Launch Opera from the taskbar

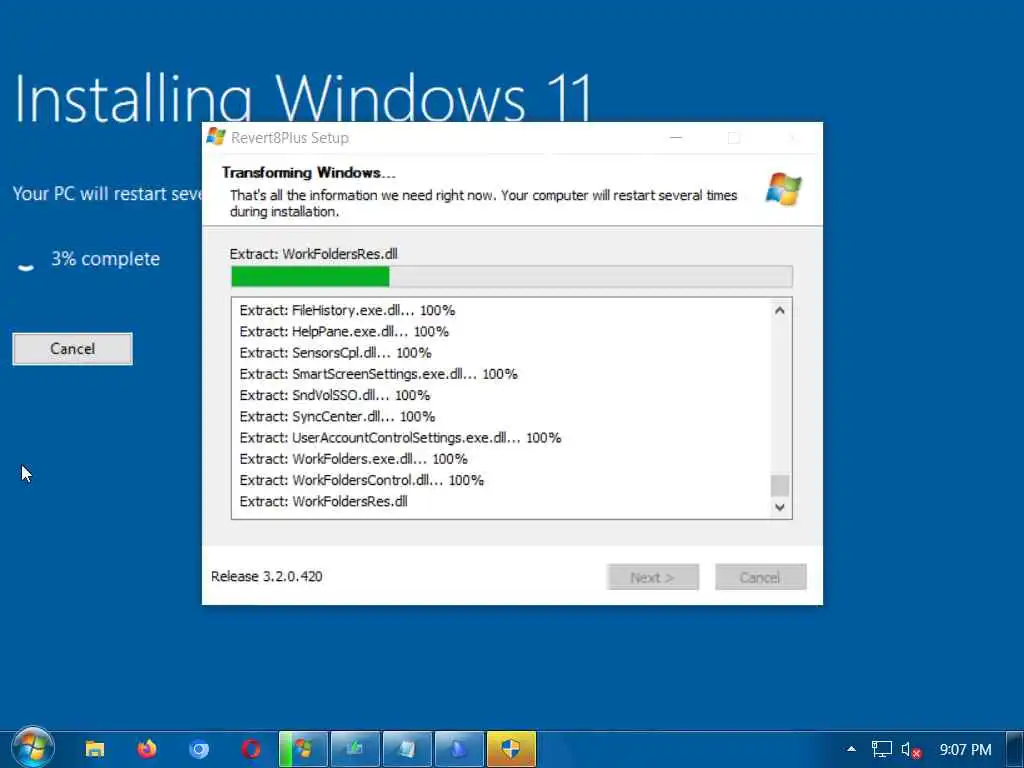[x=251, y=749]
